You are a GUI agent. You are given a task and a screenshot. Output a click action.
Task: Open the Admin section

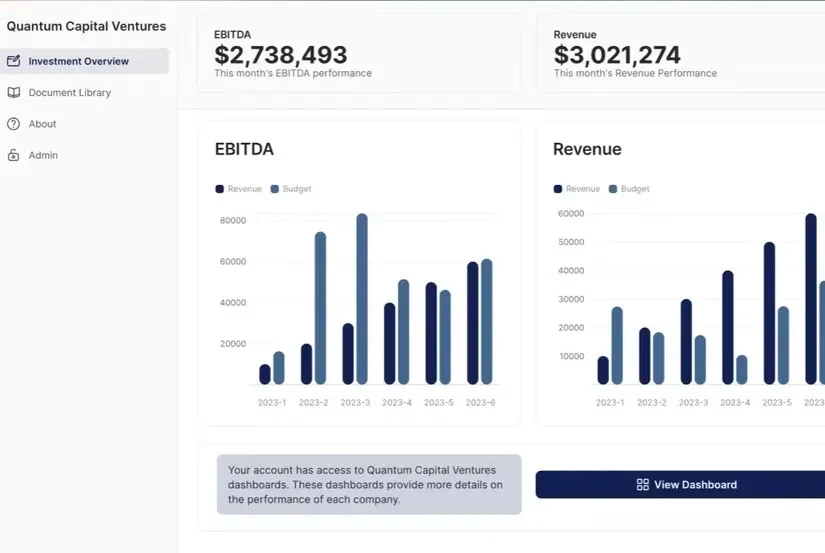pos(43,156)
